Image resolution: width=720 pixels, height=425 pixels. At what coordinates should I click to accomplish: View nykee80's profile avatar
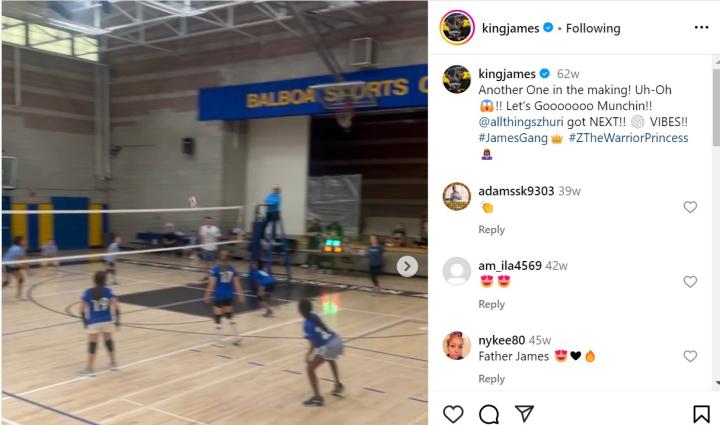click(456, 346)
